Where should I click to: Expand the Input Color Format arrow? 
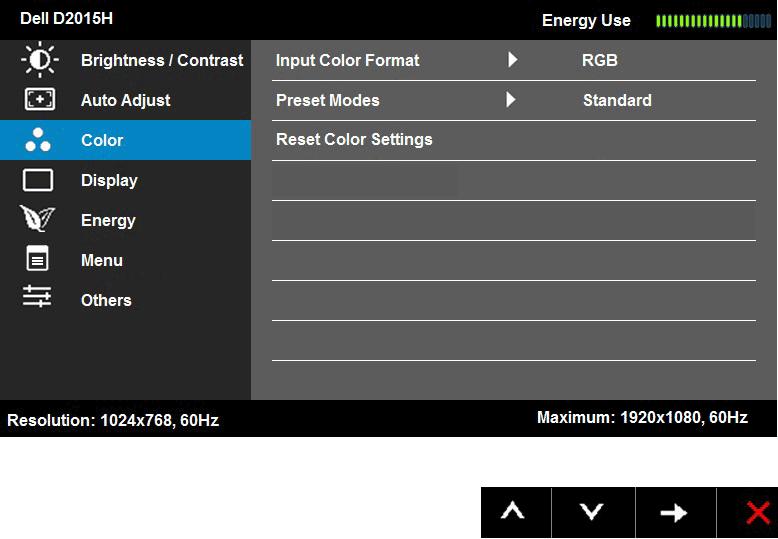(x=513, y=60)
